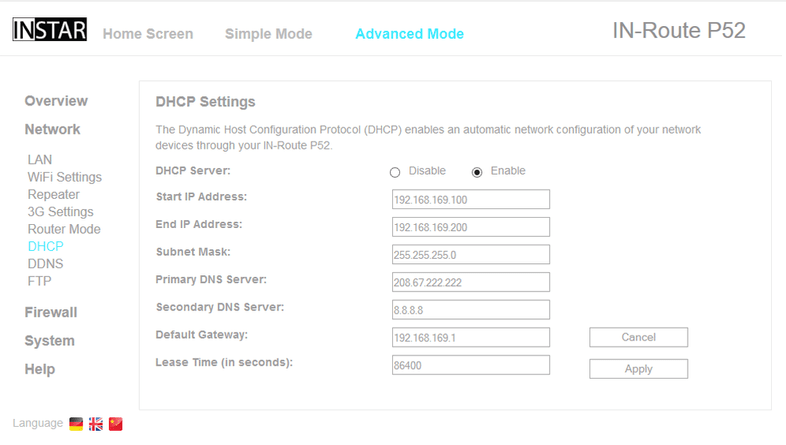Select the German flag language icon
Image resolution: width=786 pixels, height=445 pixels.
(76, 424)
